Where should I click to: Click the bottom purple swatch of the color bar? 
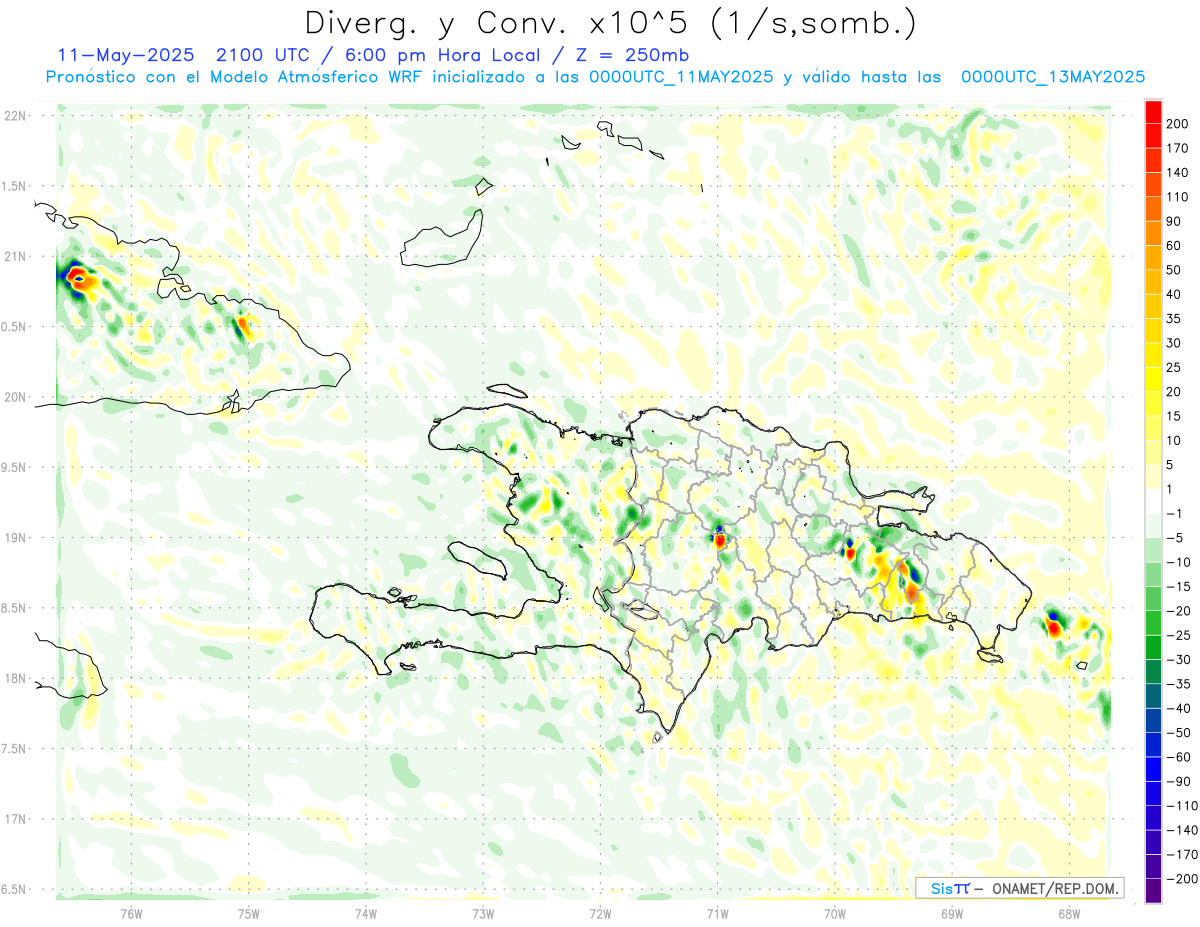(x=1153, y=891)
